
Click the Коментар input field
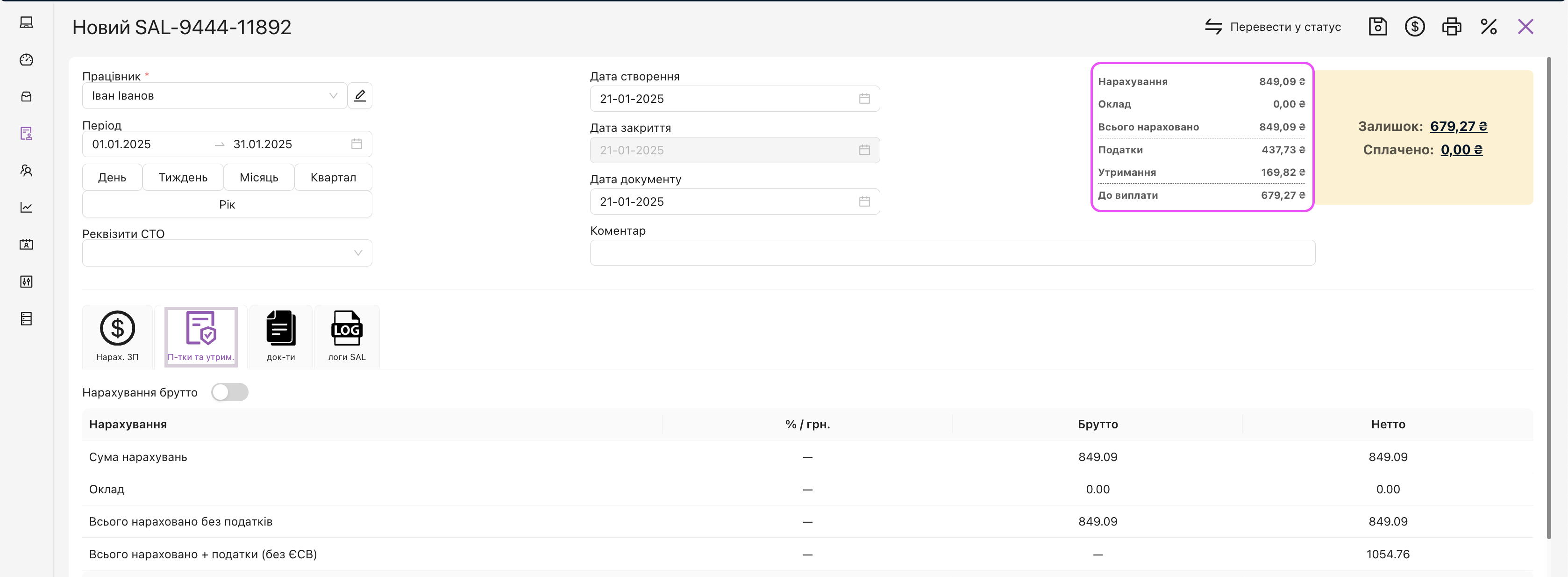tap(952, 253)
